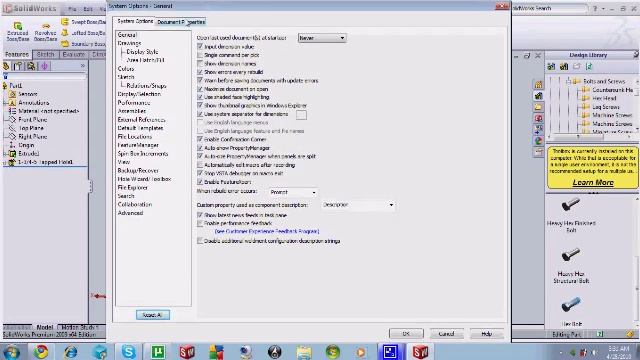Click the Cancel button in System Options

[x=446, y=333]
